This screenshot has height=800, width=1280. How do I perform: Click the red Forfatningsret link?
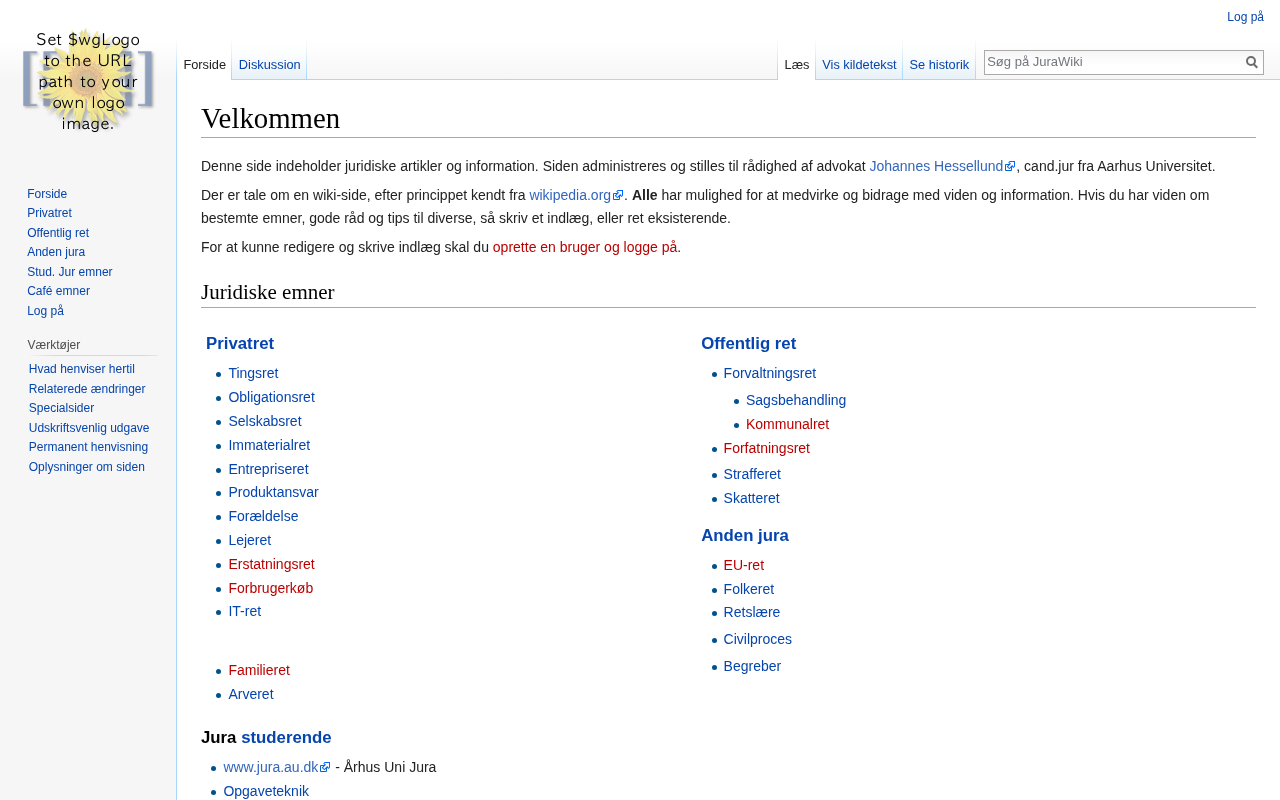click(x=767, y=448)
